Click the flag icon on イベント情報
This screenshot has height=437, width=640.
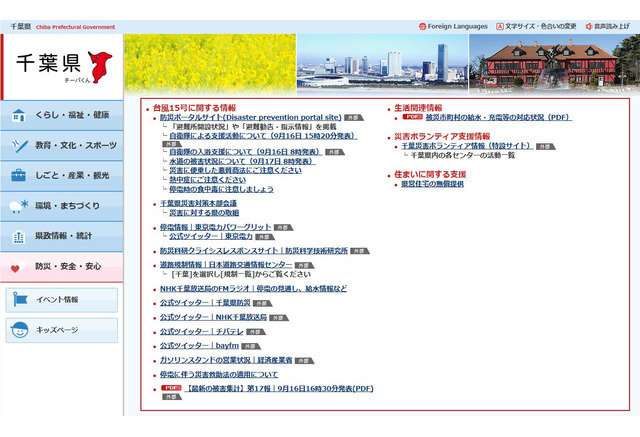pyautogui.click(x=20, y=299)
